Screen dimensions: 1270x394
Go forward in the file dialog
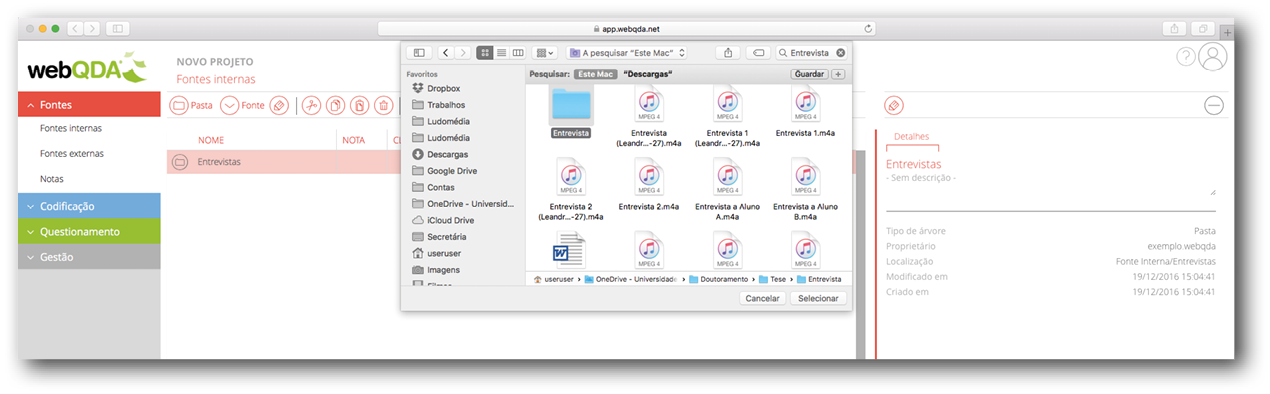click(464, 52)
